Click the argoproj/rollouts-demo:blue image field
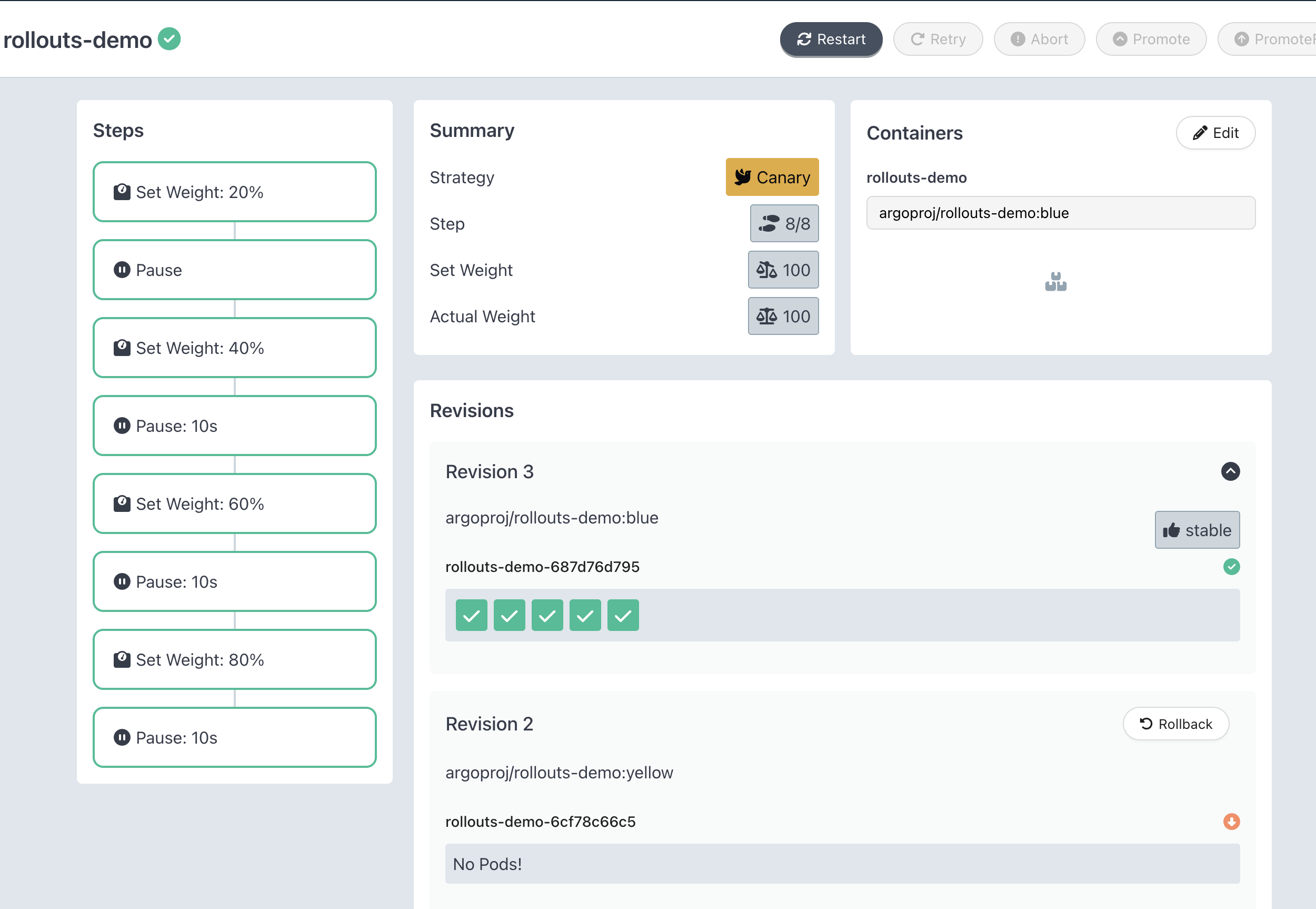1316x909 pixels. [1060, 213]
